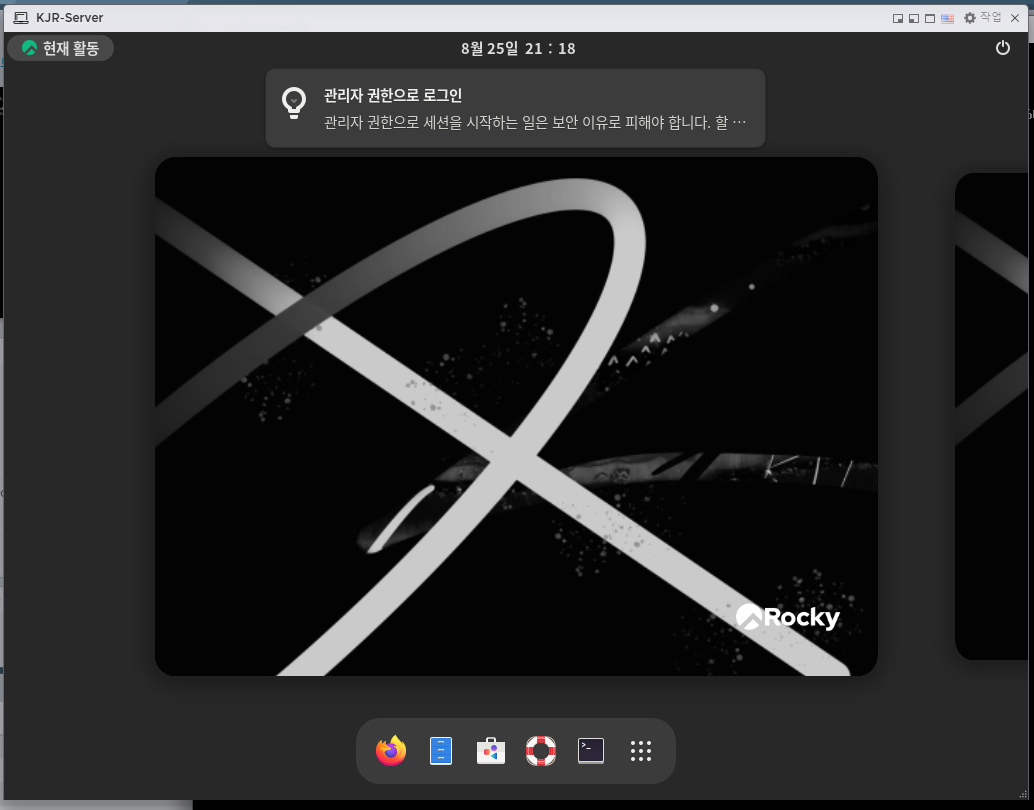Click the lightbulb icon in the notification
Screen dimensions: 1034x810
[294, 103]
